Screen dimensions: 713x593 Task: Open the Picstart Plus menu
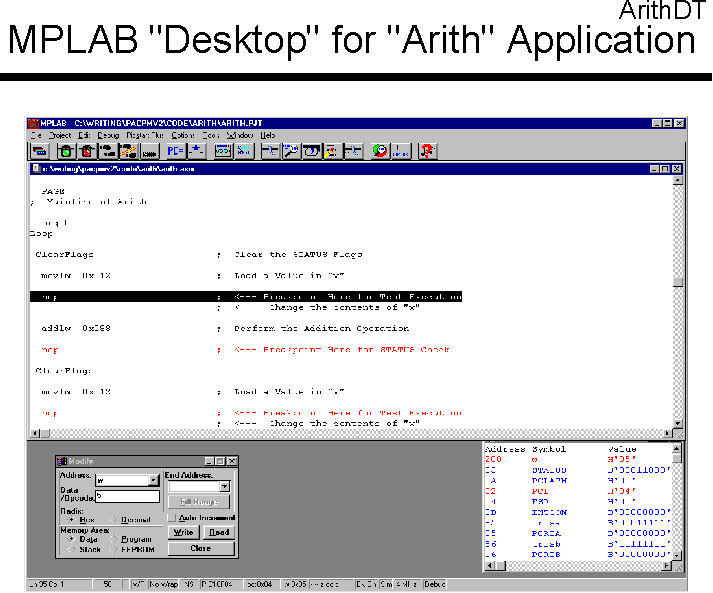[145, 135]
